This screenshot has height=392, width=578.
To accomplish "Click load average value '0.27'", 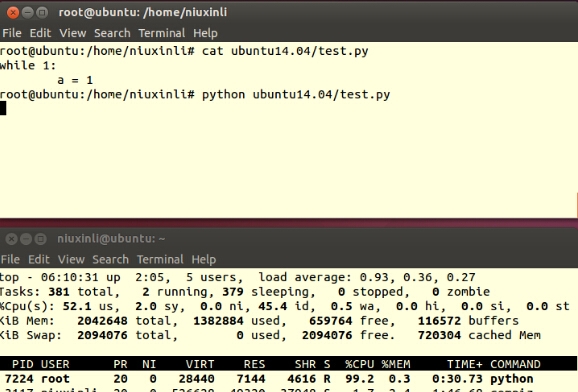I will click(x=461, y=277).
